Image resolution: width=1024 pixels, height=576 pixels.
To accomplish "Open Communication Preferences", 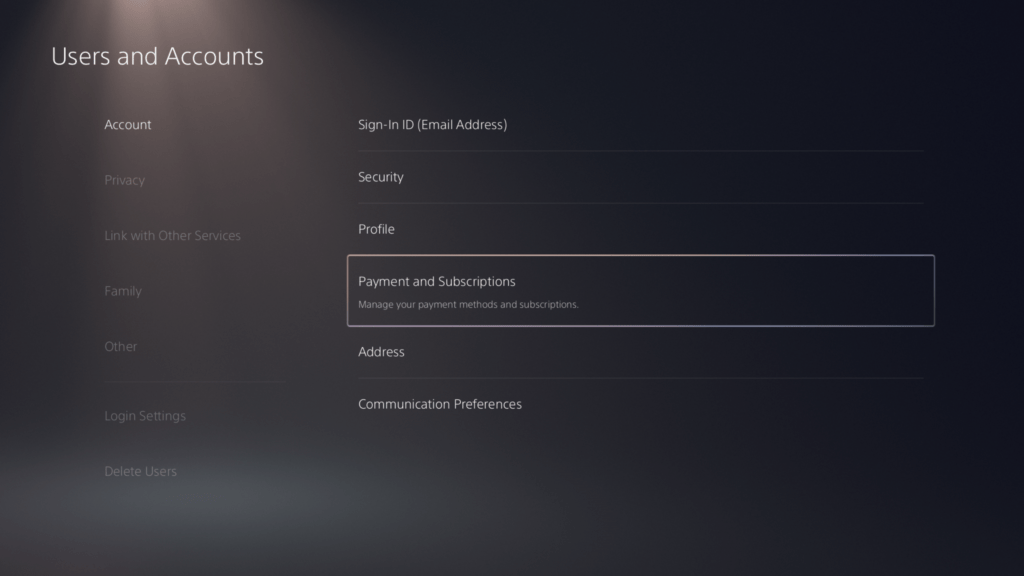I will coord(440,403).
